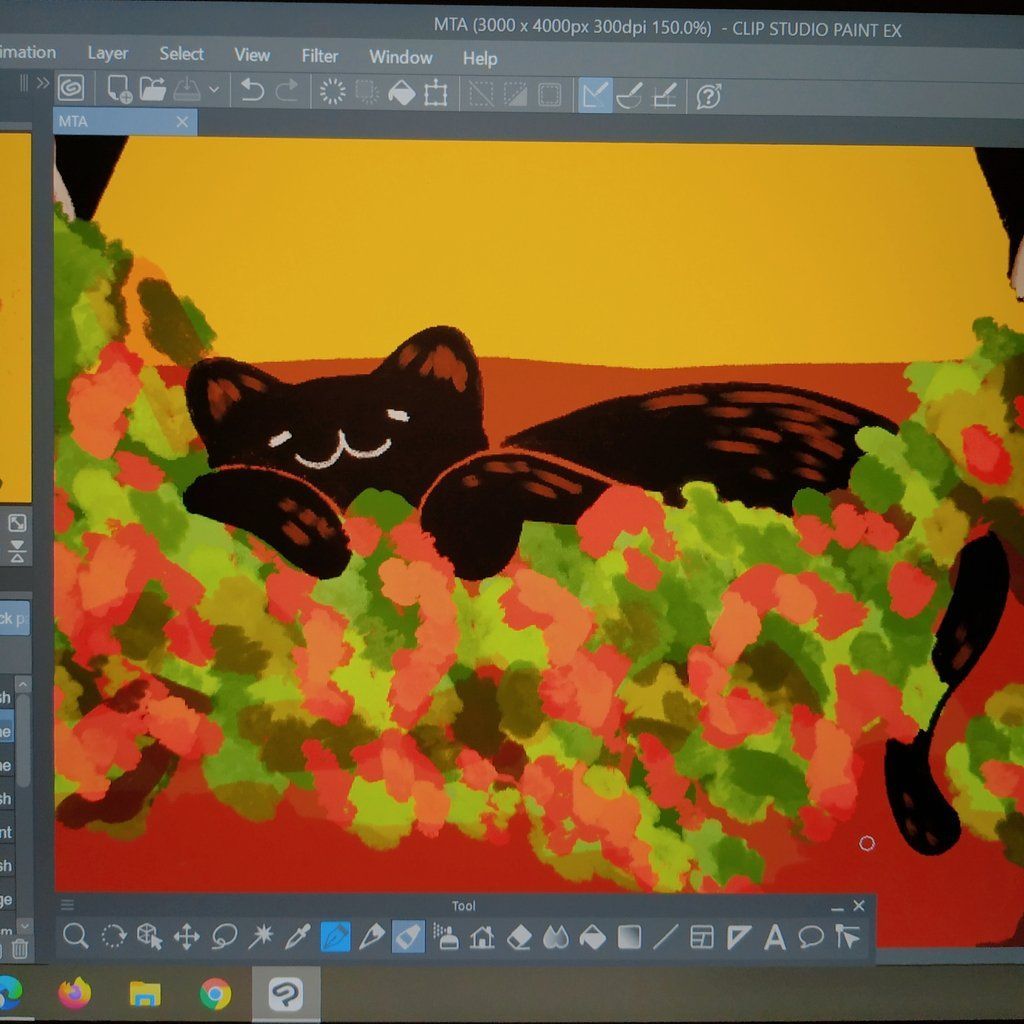Select the Auto select wand tool
The width and height of the screenshot is (1024, 1024).
click(261, 936)
